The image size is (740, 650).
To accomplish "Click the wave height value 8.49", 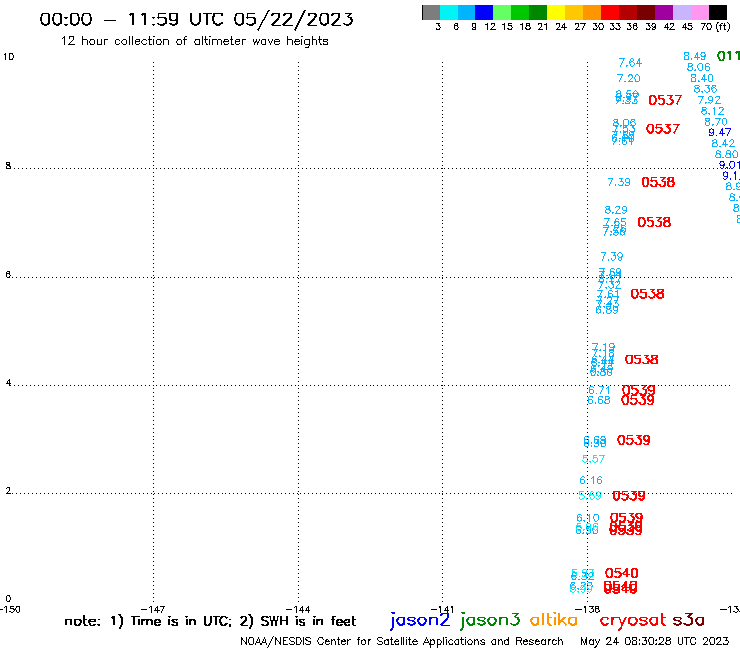I will [x=695, y=56].
